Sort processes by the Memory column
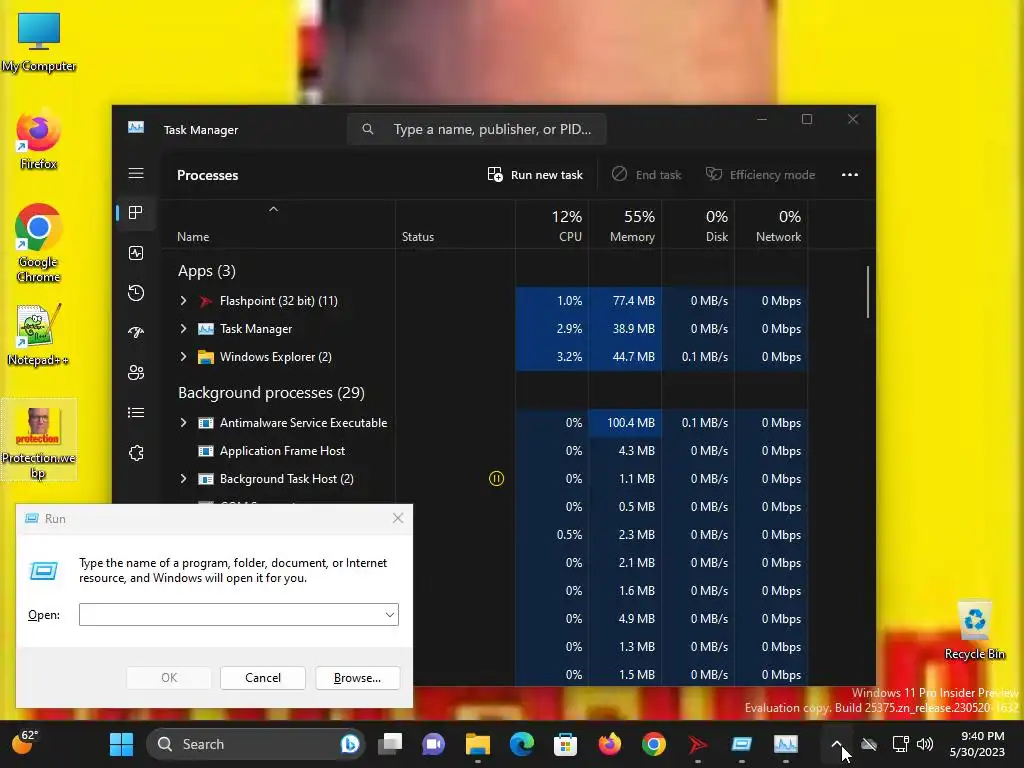This screenshot has width=1024, height=768. 626,225
